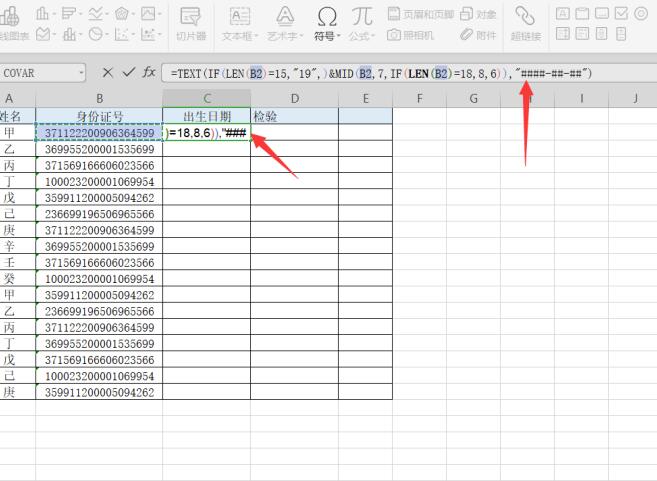Image resolution: width=657 pixels, height=481 pixels.
Task: Click the editing cell C2 with the formula
Action: point(207,133)
